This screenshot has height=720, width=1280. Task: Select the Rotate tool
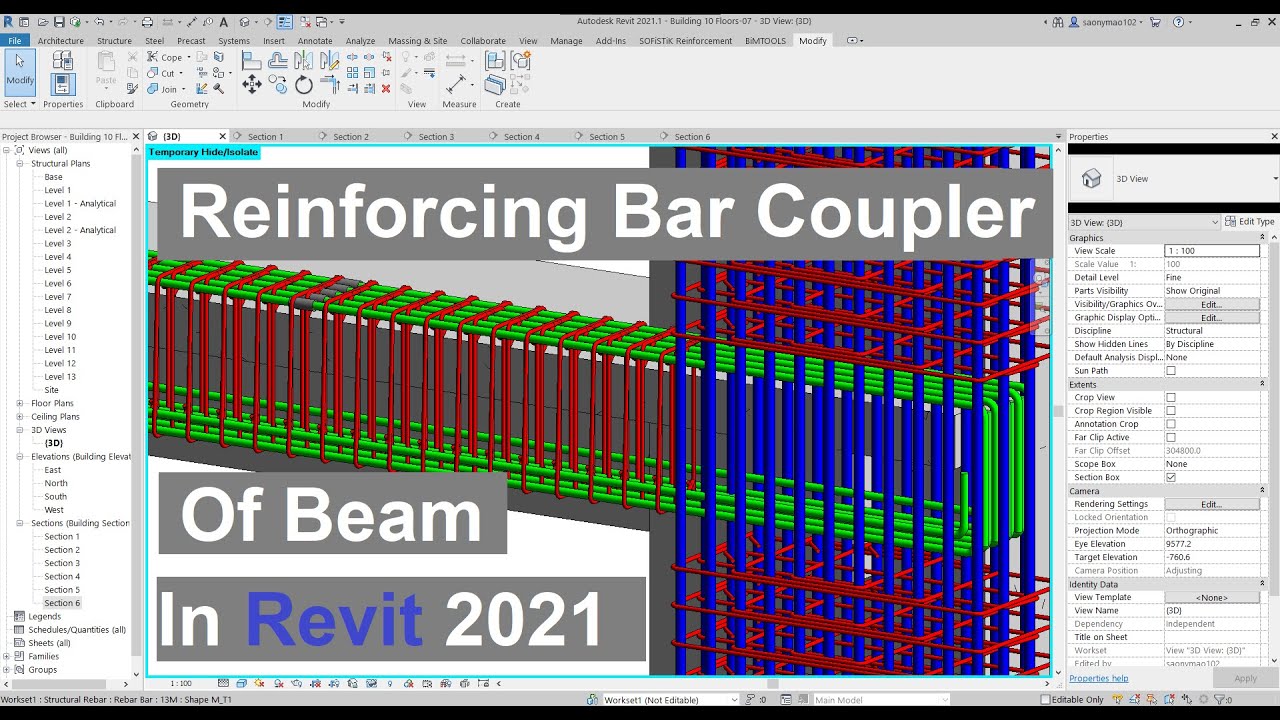(304, 85)
